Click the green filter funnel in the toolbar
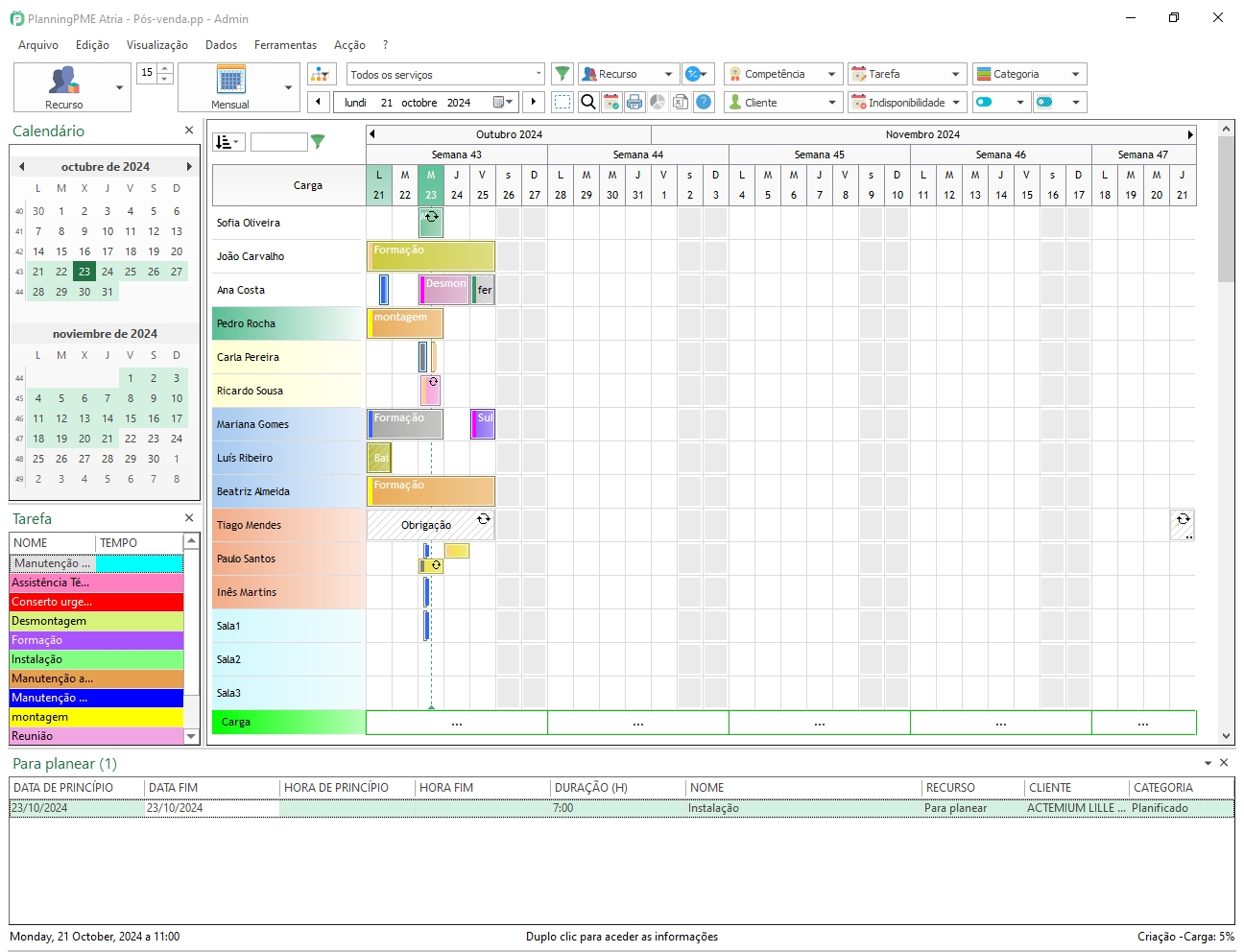Screen dimensions: 1244x952 (562, 74)
